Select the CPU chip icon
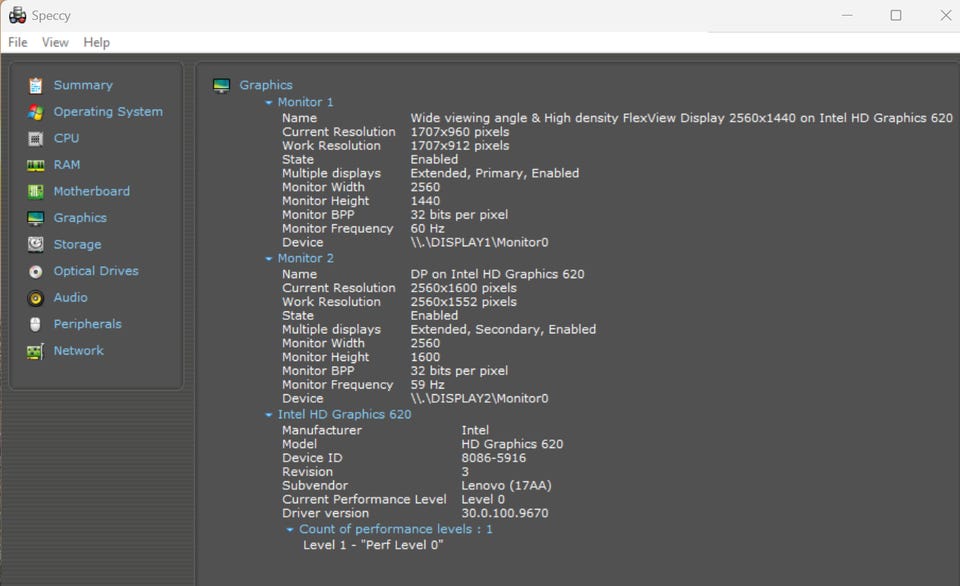Viewport: 960px width, 586px height. 36,139
